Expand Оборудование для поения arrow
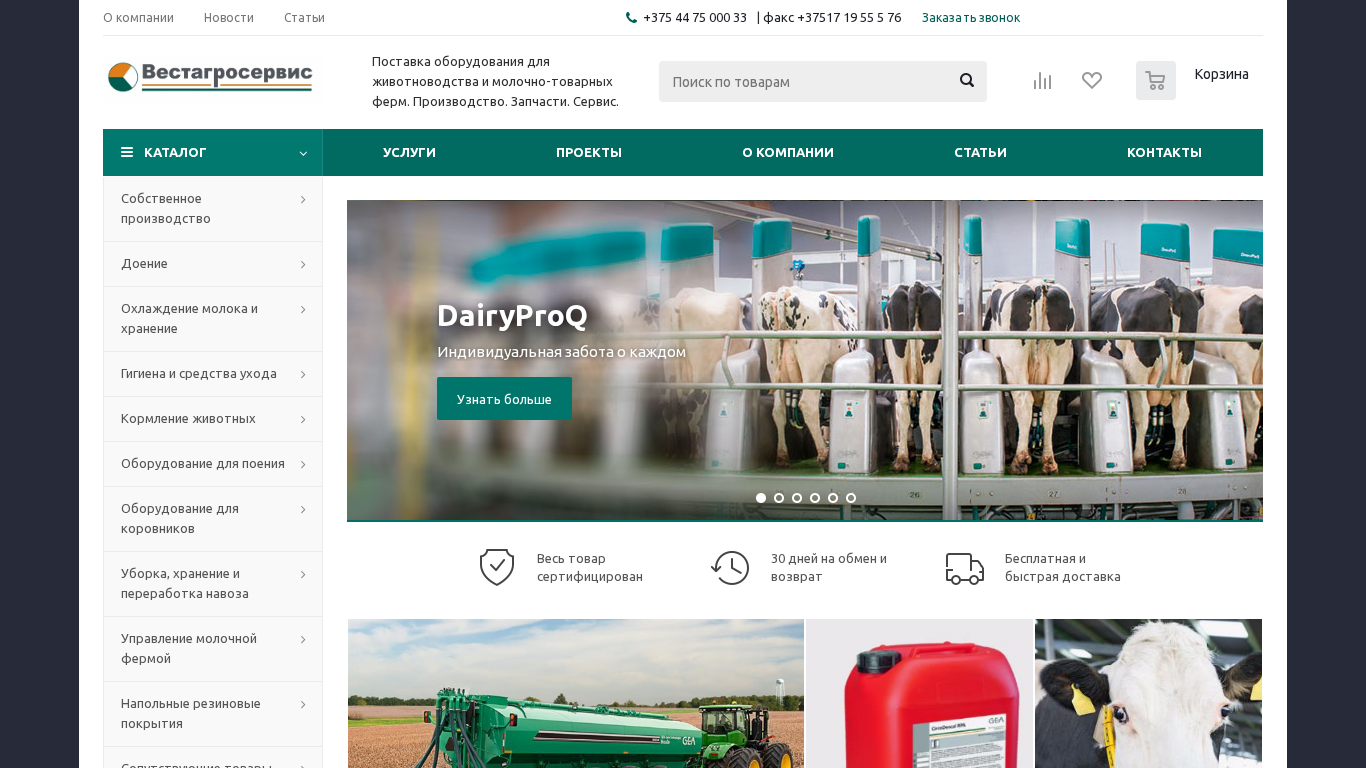1366x768 pixels. tap(303, 465)
